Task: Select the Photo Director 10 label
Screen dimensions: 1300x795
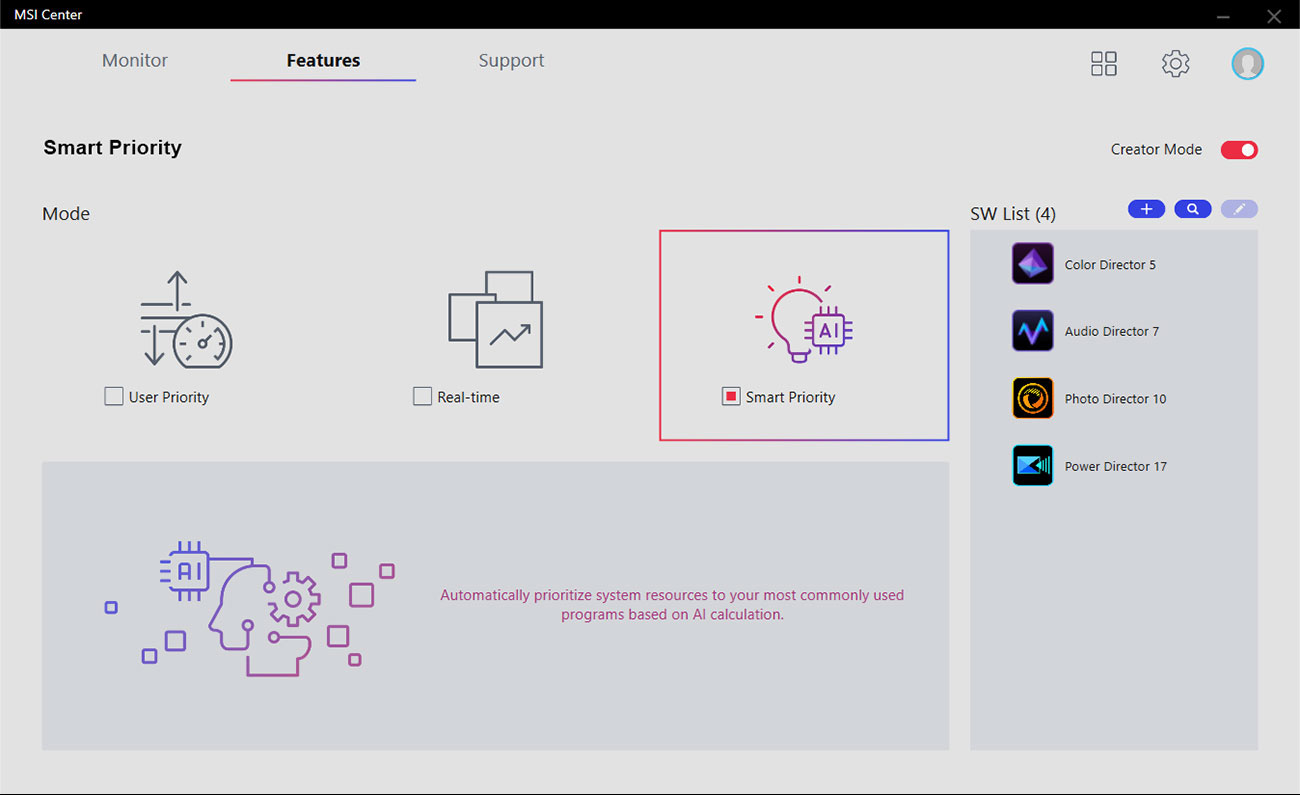Action: click(1115, 399)
